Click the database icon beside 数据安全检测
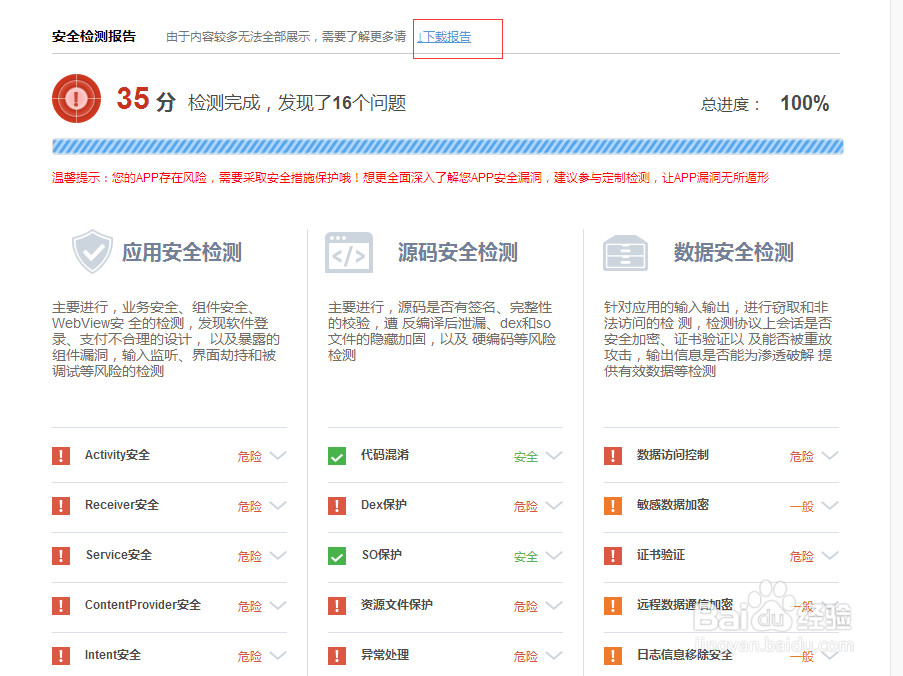Screen dimensions: 903x676 [625, 252]
